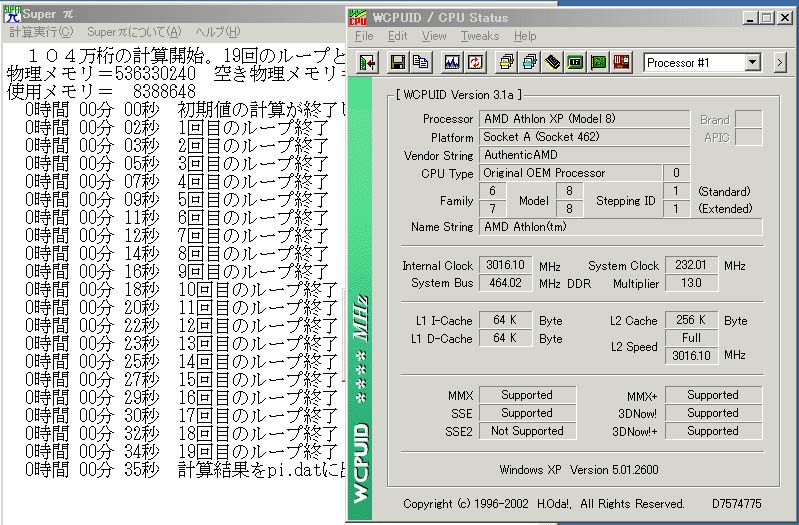
Task: Click the System Clock value 232.01
Action: point(691,265)
